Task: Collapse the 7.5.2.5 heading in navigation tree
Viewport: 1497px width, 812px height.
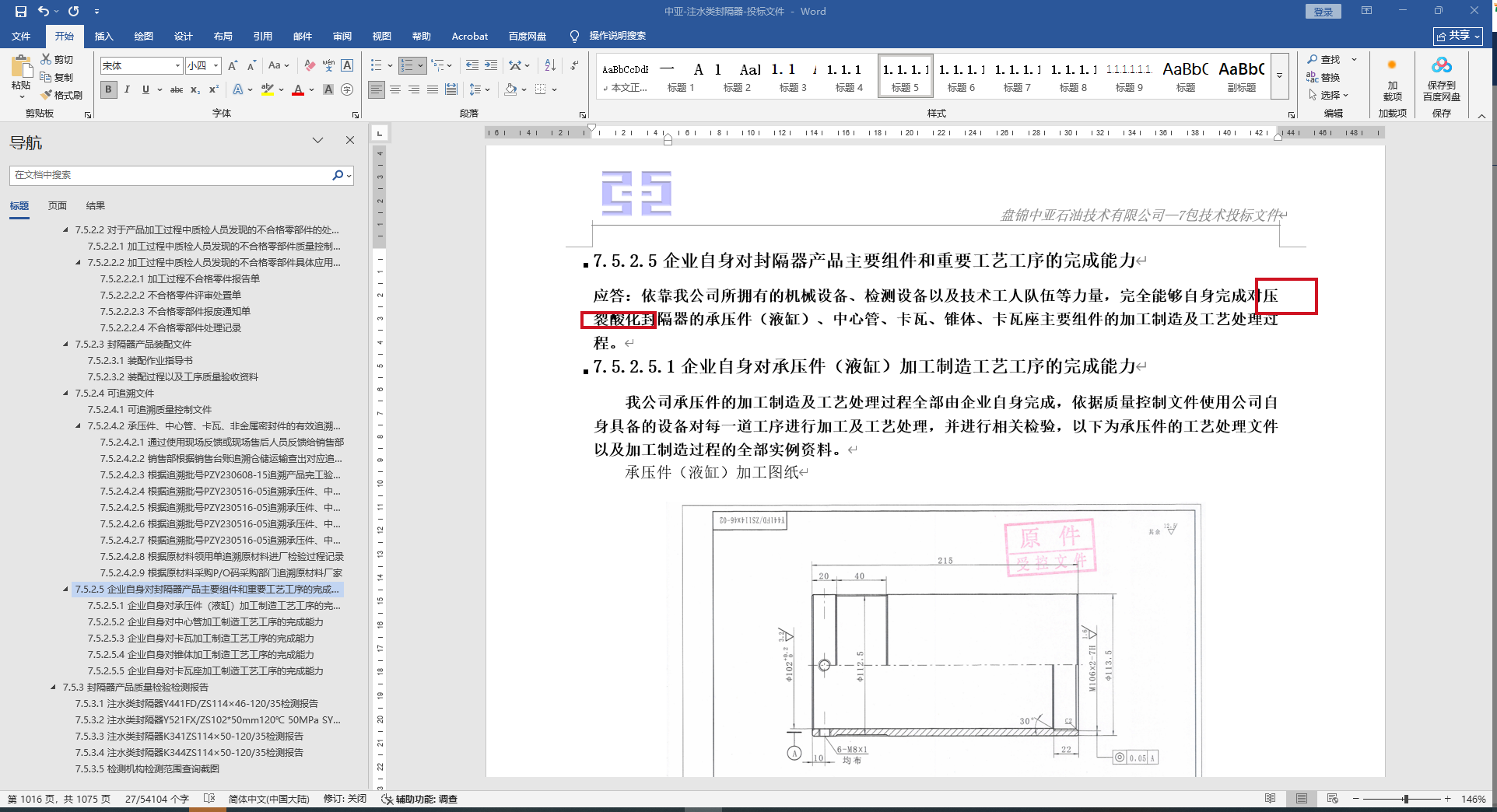Action: (x=66, y=590)
